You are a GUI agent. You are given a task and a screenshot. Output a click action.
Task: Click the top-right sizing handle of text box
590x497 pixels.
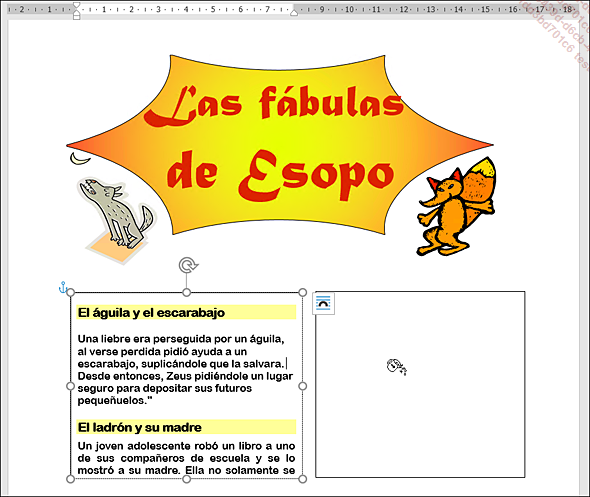pos(303,292)
